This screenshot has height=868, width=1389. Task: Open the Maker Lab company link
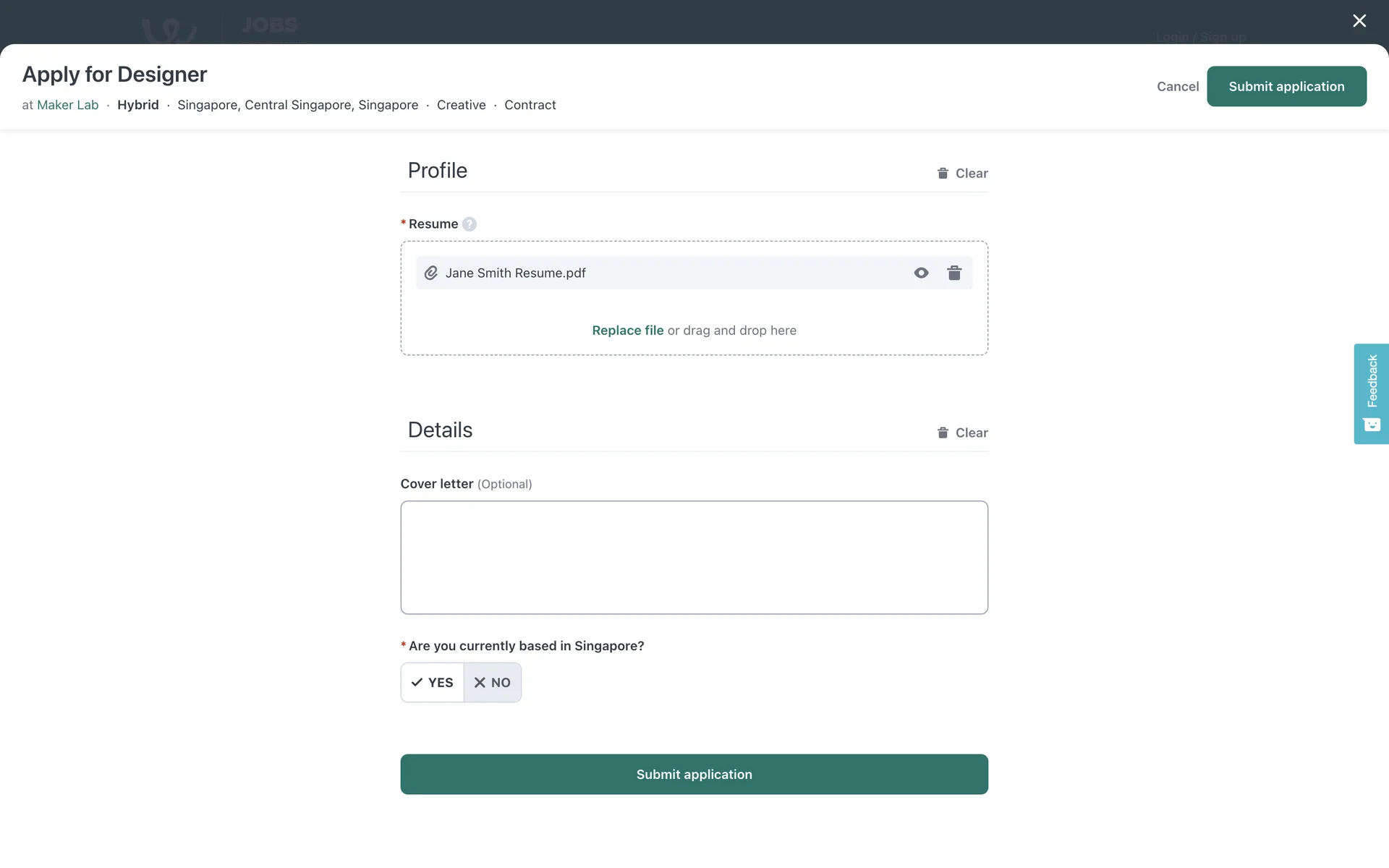click(x=67, y=105)
